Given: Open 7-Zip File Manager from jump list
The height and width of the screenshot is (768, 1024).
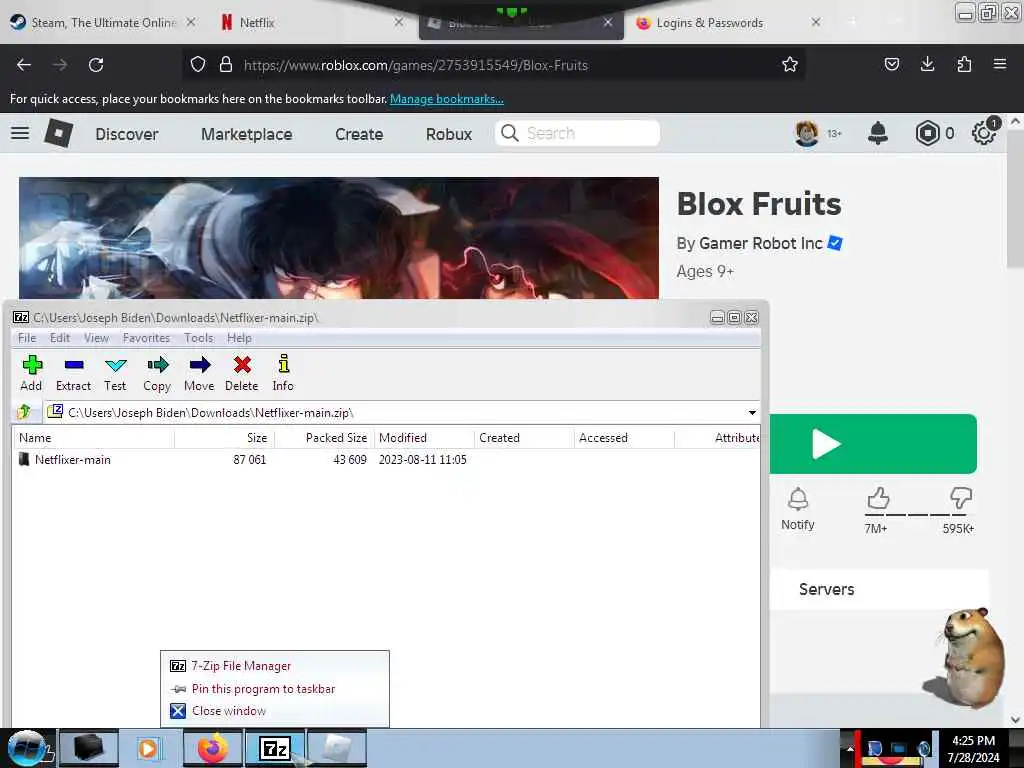Looking at the screenshot, I should coord(275,666).
